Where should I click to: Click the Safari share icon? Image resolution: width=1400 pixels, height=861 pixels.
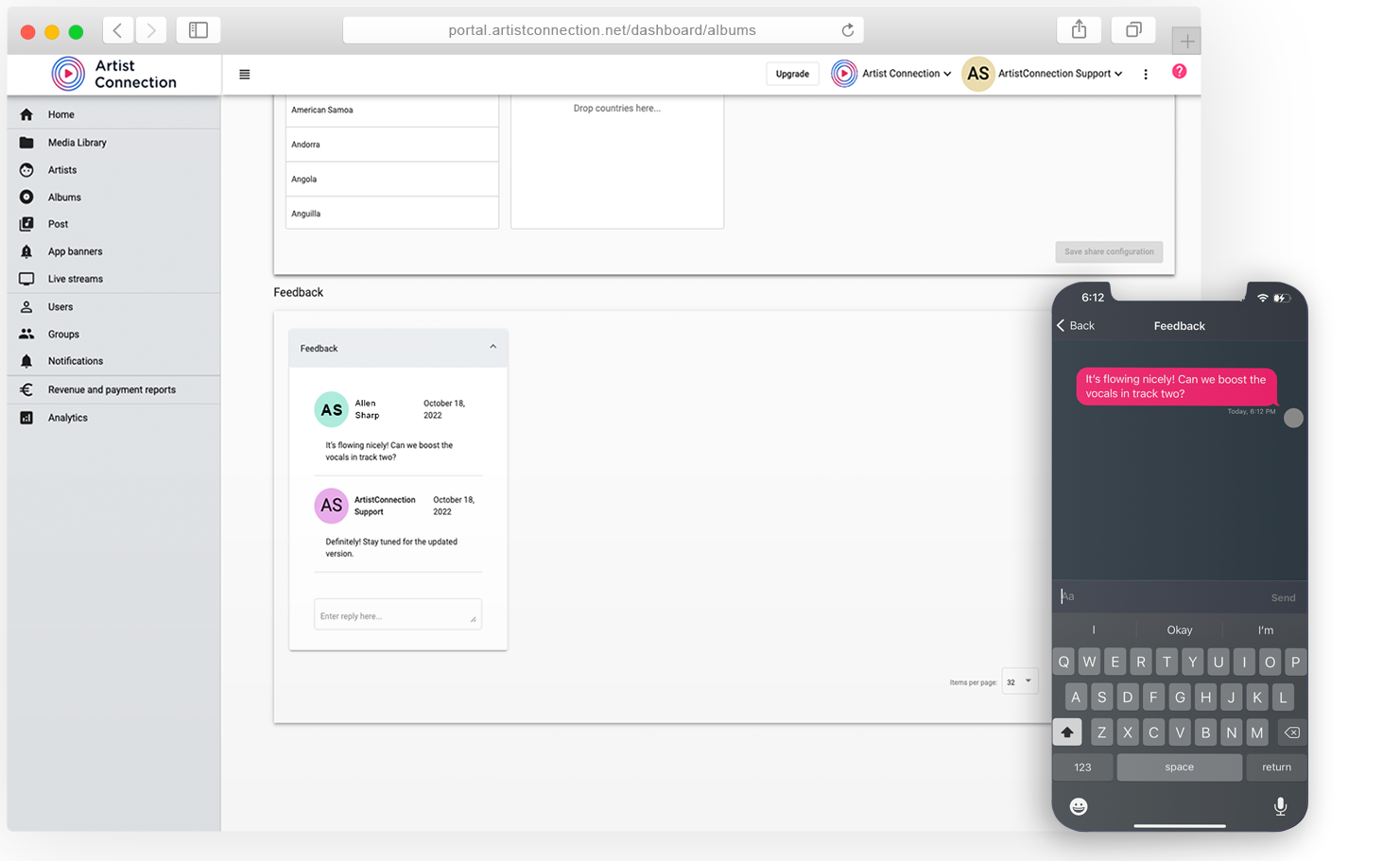(x=1079, y=30)
